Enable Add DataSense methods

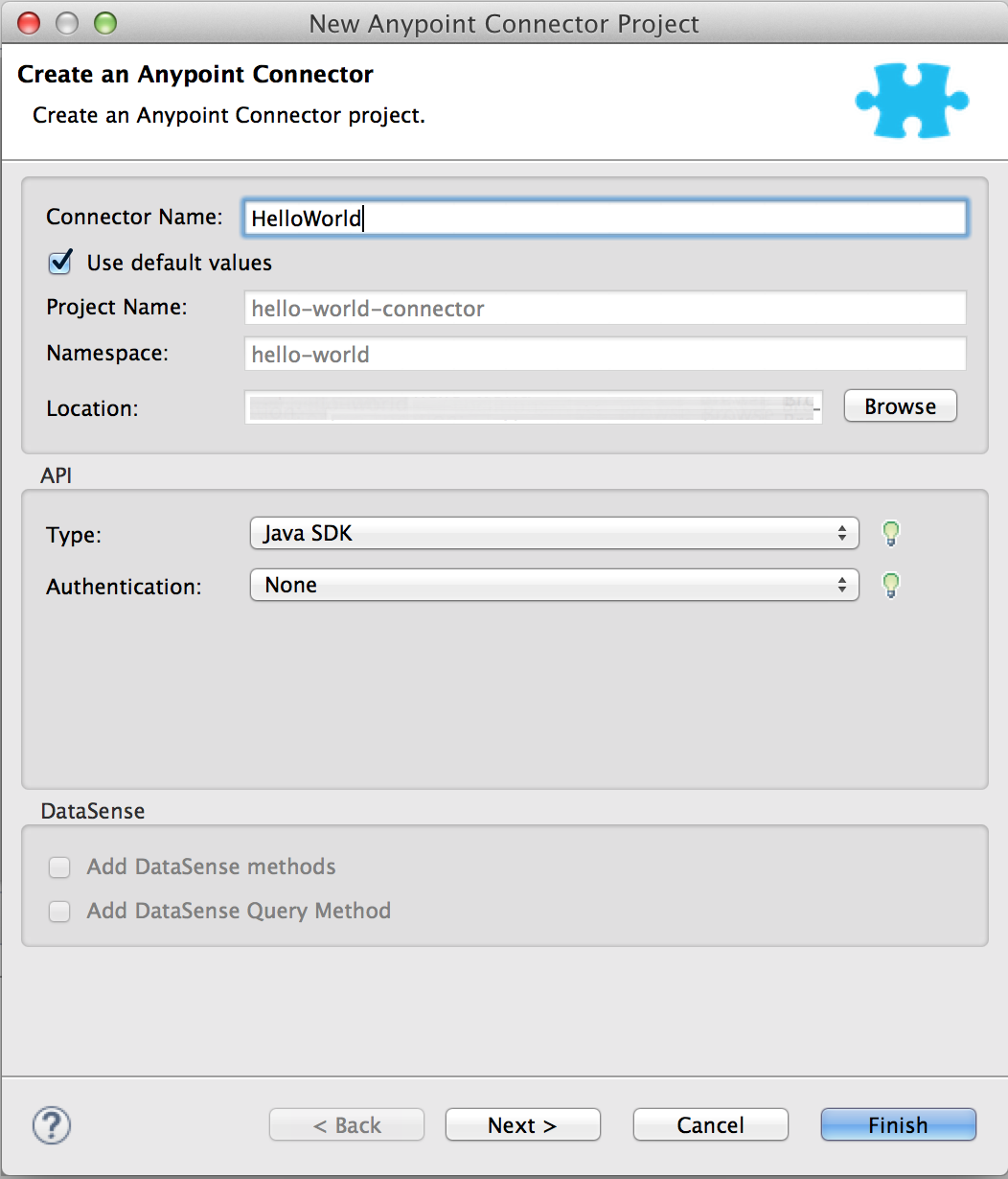59,867
